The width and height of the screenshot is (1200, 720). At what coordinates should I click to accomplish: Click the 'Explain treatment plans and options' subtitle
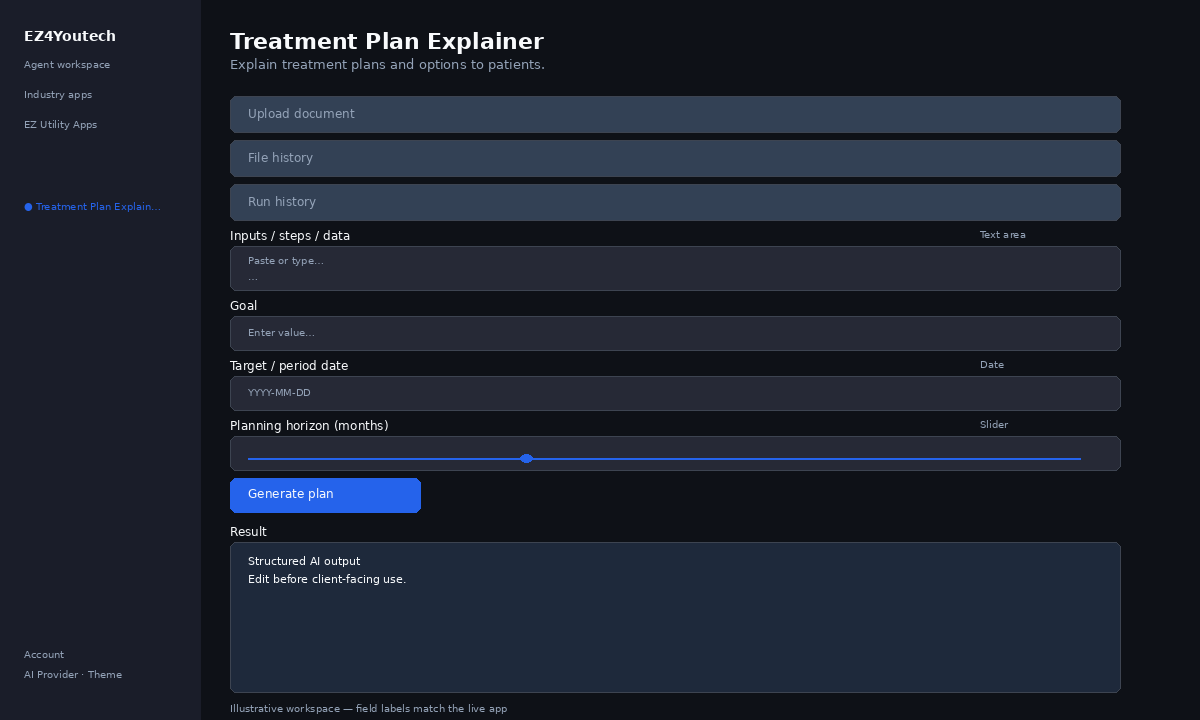pos(387,65)
